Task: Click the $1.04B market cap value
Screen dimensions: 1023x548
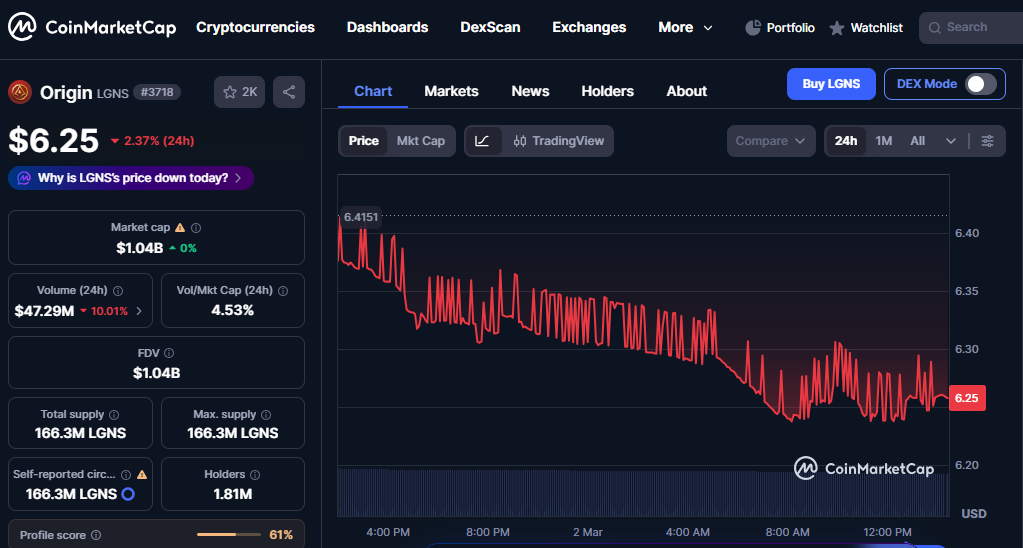Action: click(140, 248)
